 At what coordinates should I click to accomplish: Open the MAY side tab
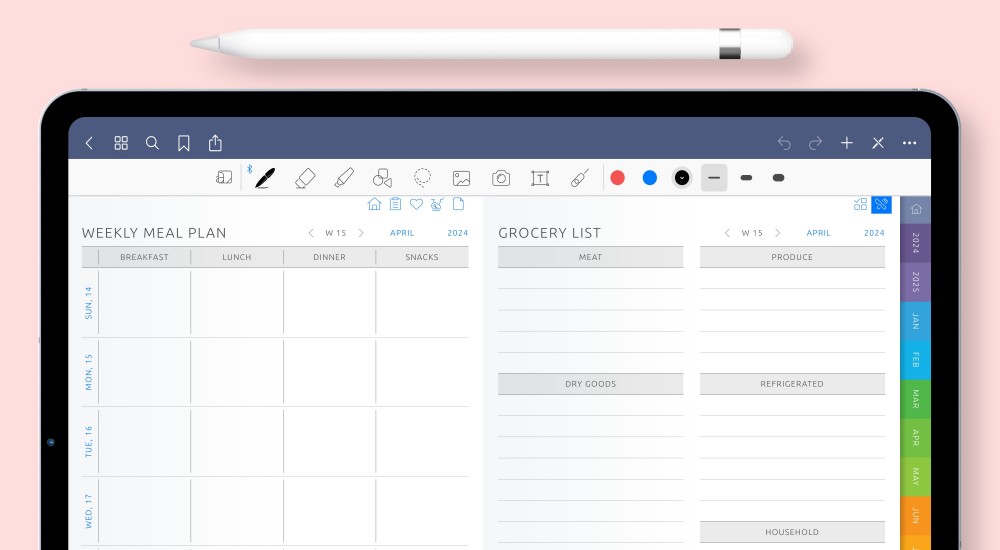click(916, 477)
